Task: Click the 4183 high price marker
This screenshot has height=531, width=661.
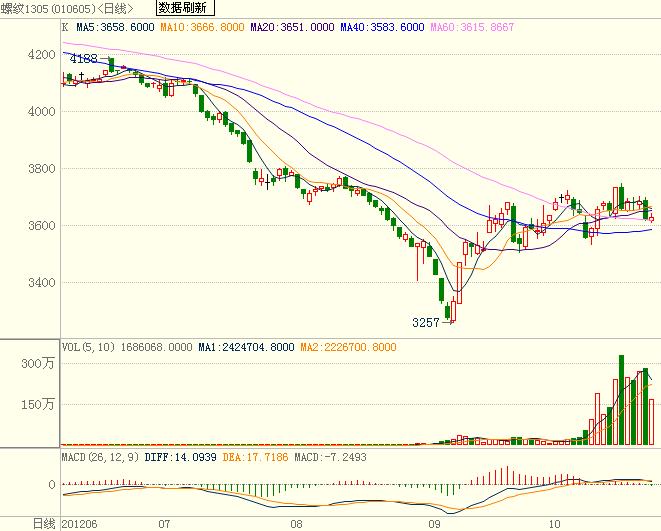Action: (x=82, y=60)
